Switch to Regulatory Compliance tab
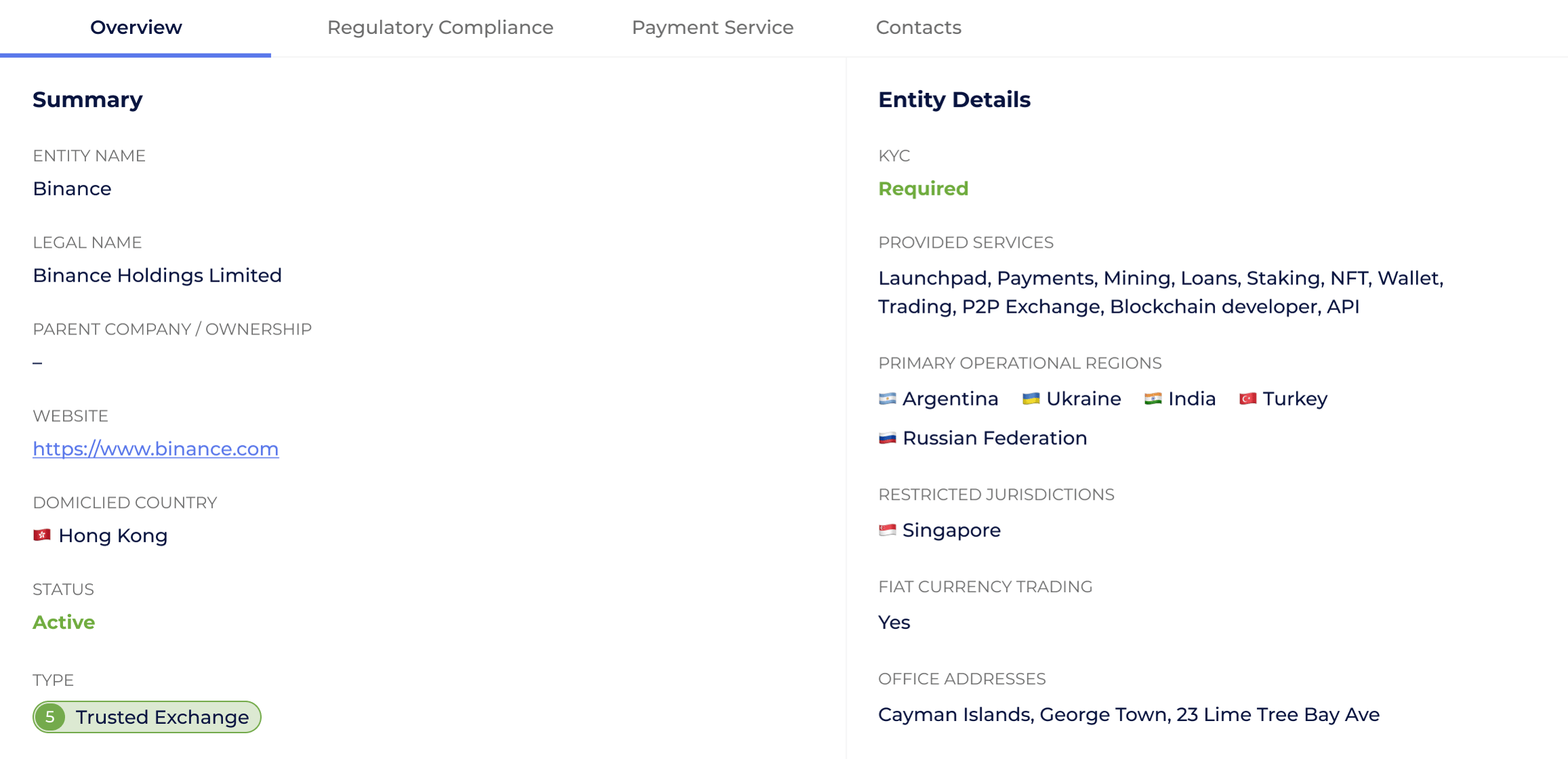This screenshot has width=1568, height=759. click(x=440, y=28)
